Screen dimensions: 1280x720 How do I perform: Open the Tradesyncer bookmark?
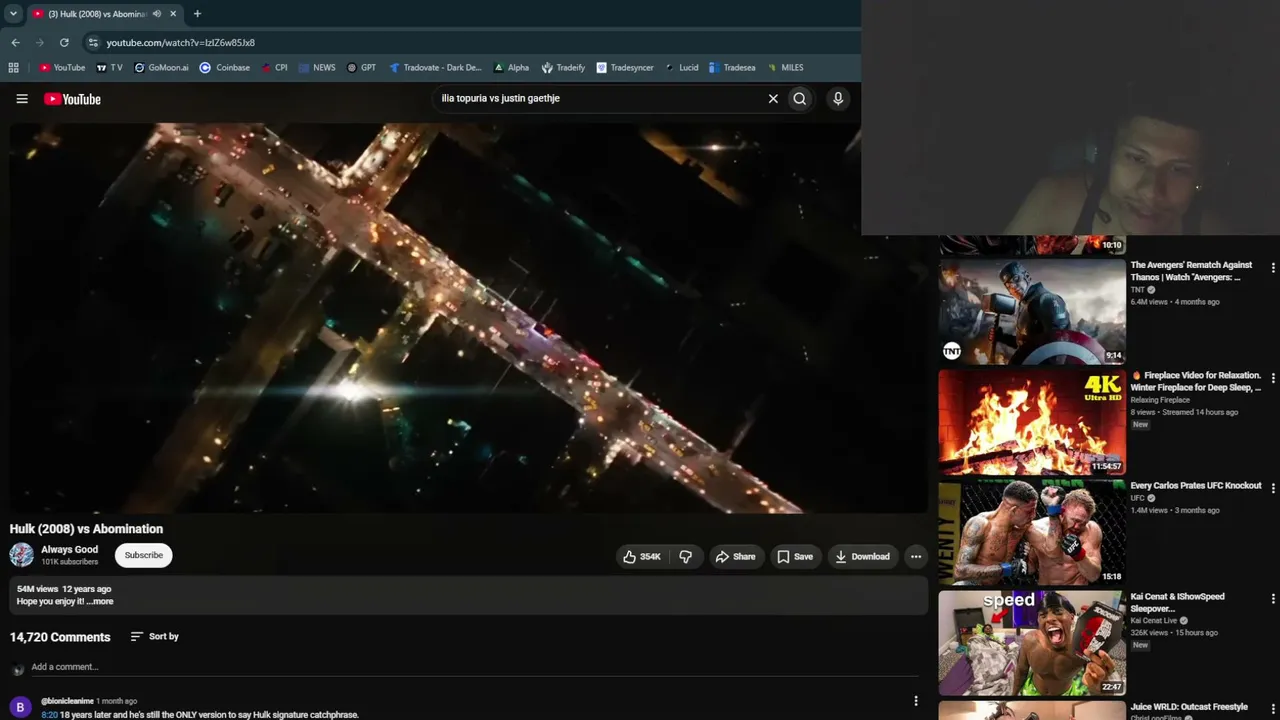pyautogui.click(x=625, y=68)
